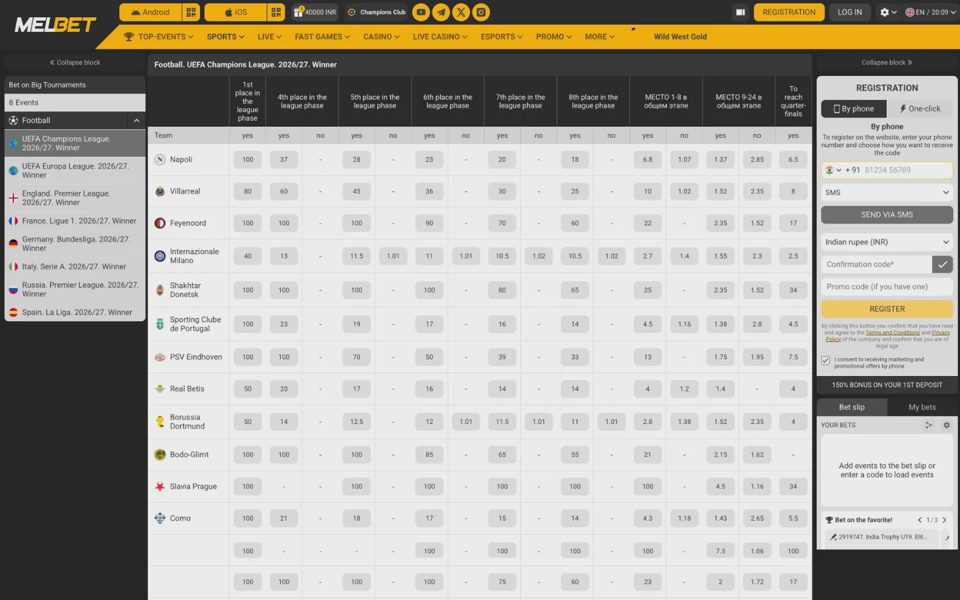Screen dimensions: 960x600
Task: Expand the Sports menu
Action: pos(225,37)
